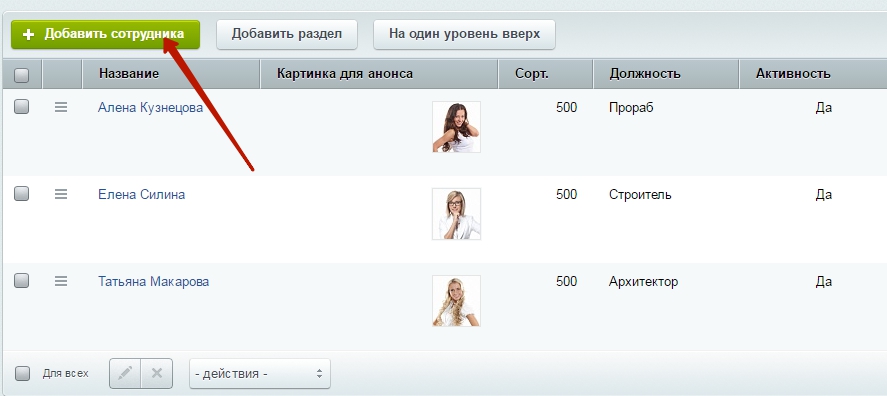Open Алена Кузнецова employee link
887x396 pixels.
point(150,107)
